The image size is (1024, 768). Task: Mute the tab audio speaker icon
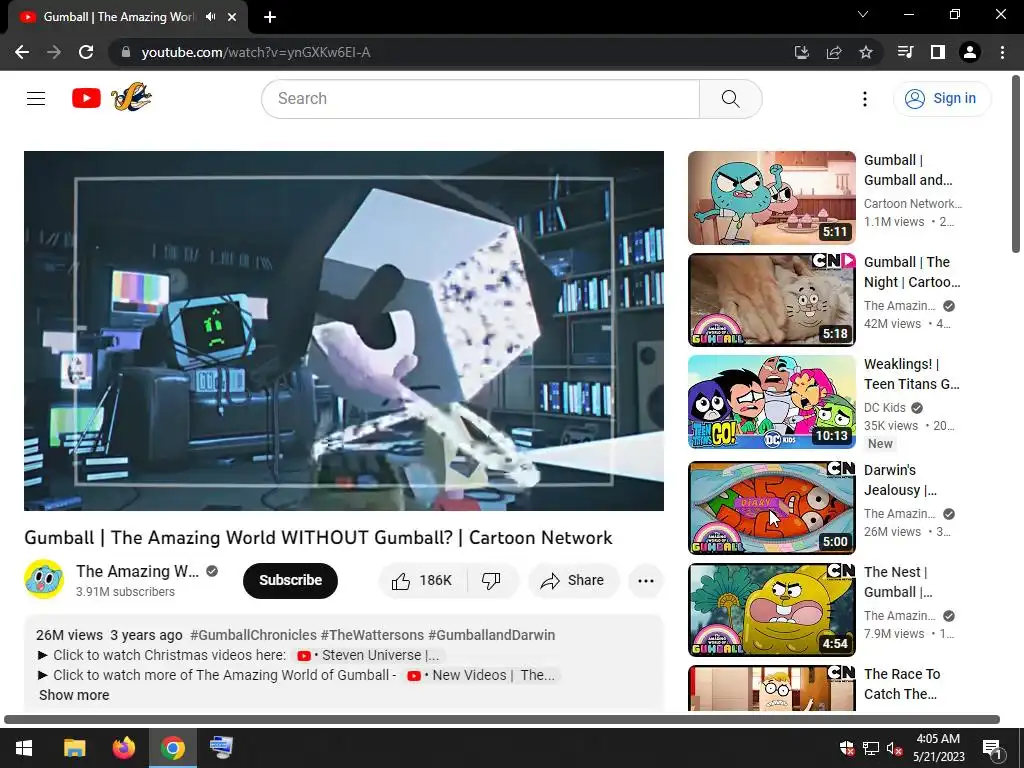point(210,17)
